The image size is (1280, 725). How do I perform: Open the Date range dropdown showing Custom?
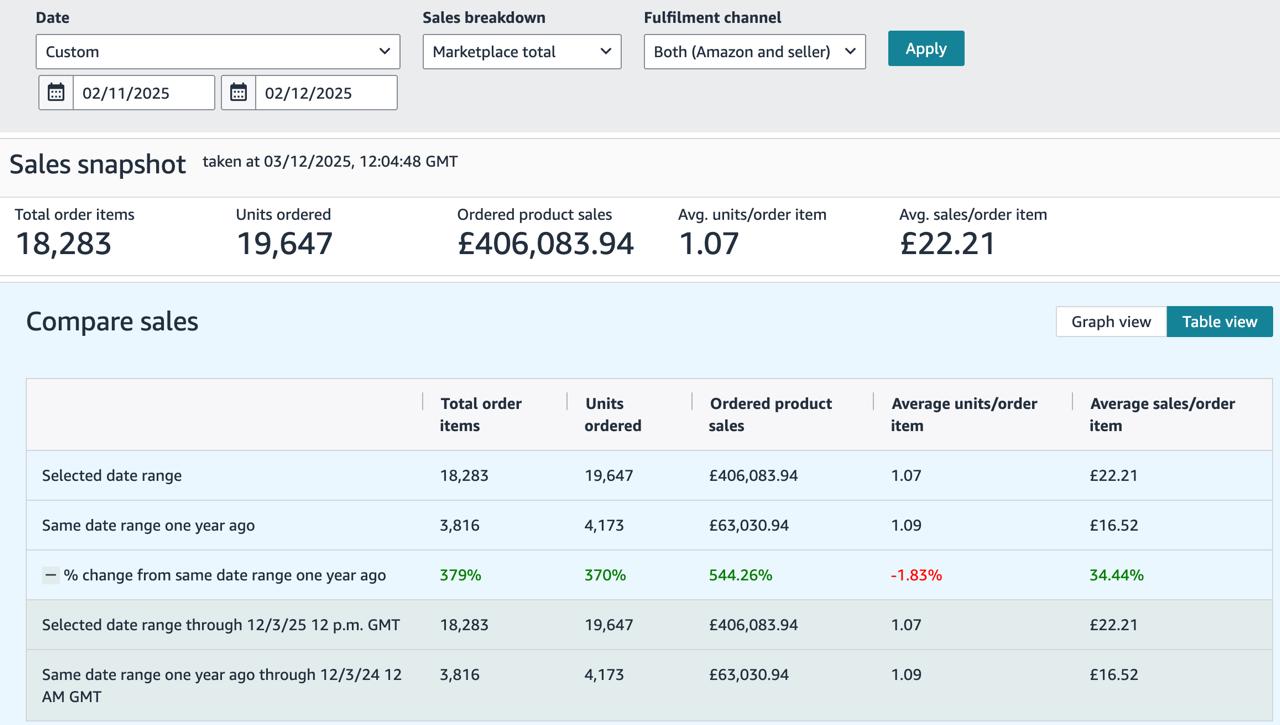pyautogui.click(x=217, y=52)
